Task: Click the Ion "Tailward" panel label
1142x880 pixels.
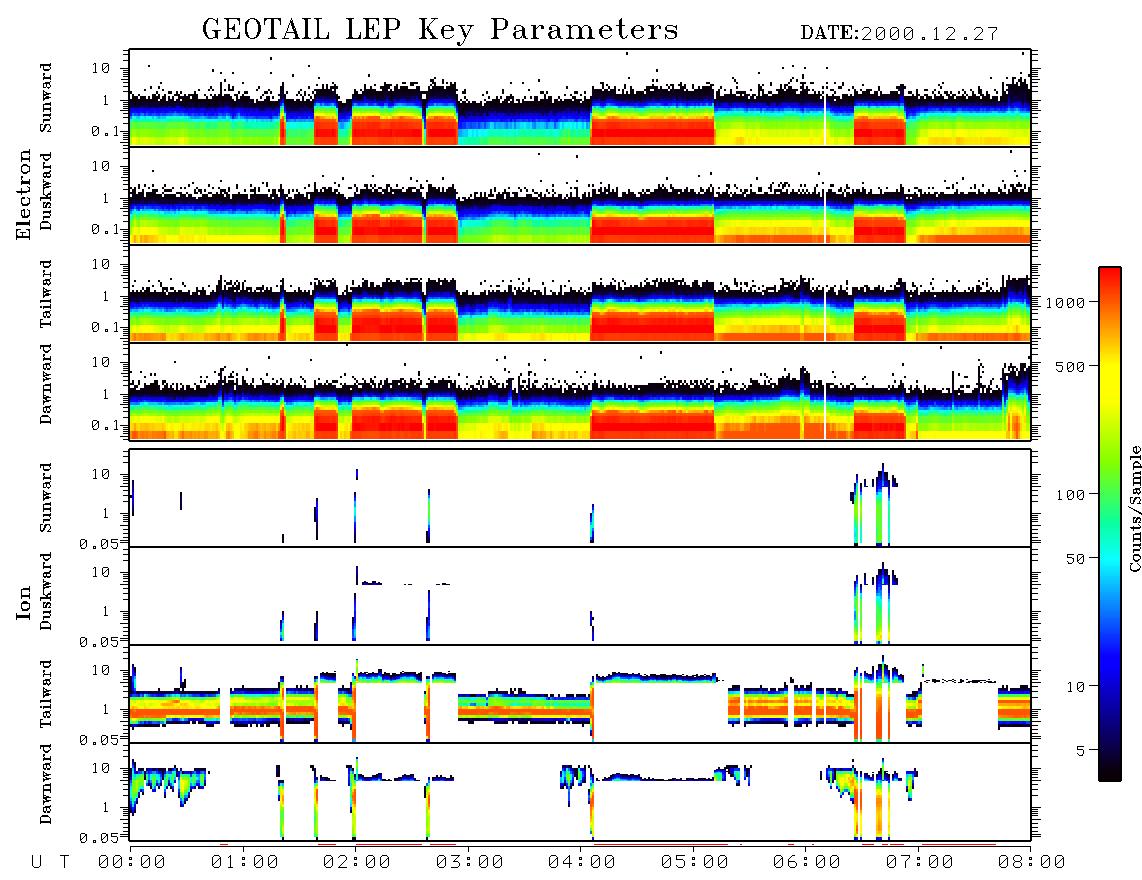Action: [x=46, y=694]
